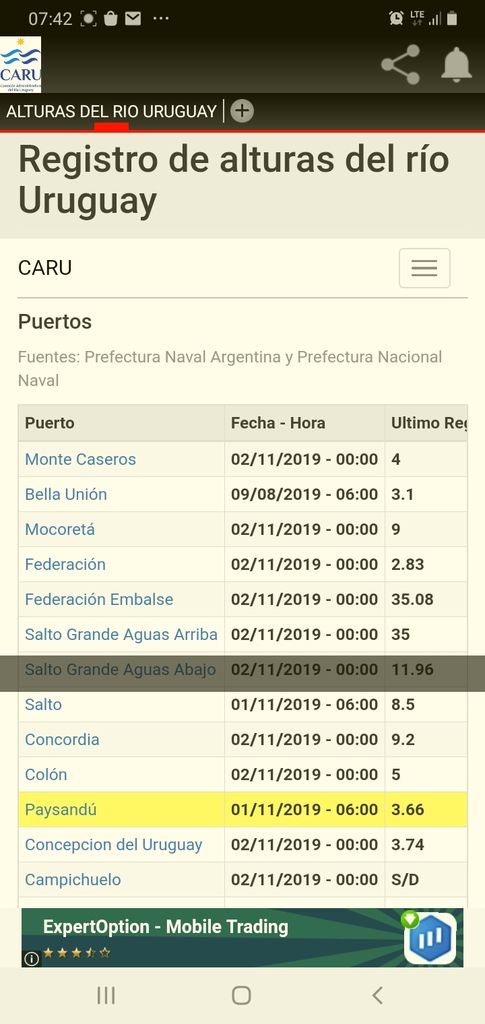Tap the Android back button
This screenshot has width=485, height=1024.
(377, 995)
